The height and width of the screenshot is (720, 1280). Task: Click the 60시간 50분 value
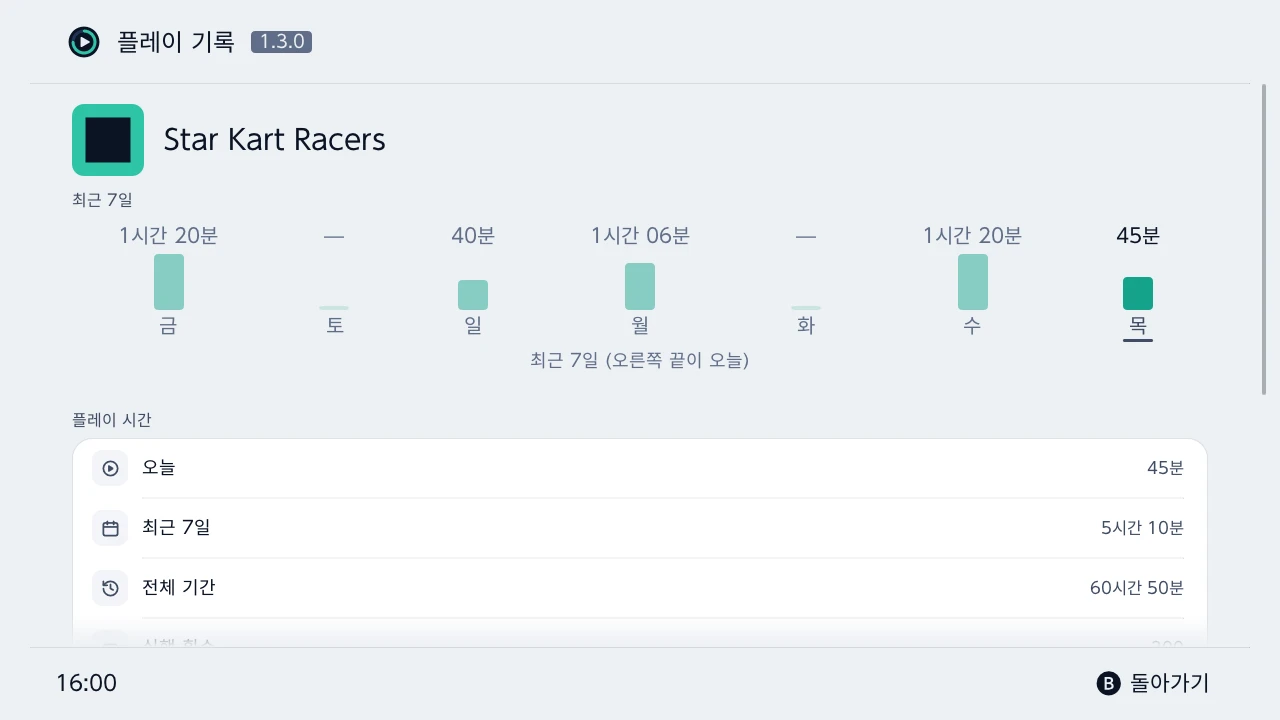point(1137,588)
